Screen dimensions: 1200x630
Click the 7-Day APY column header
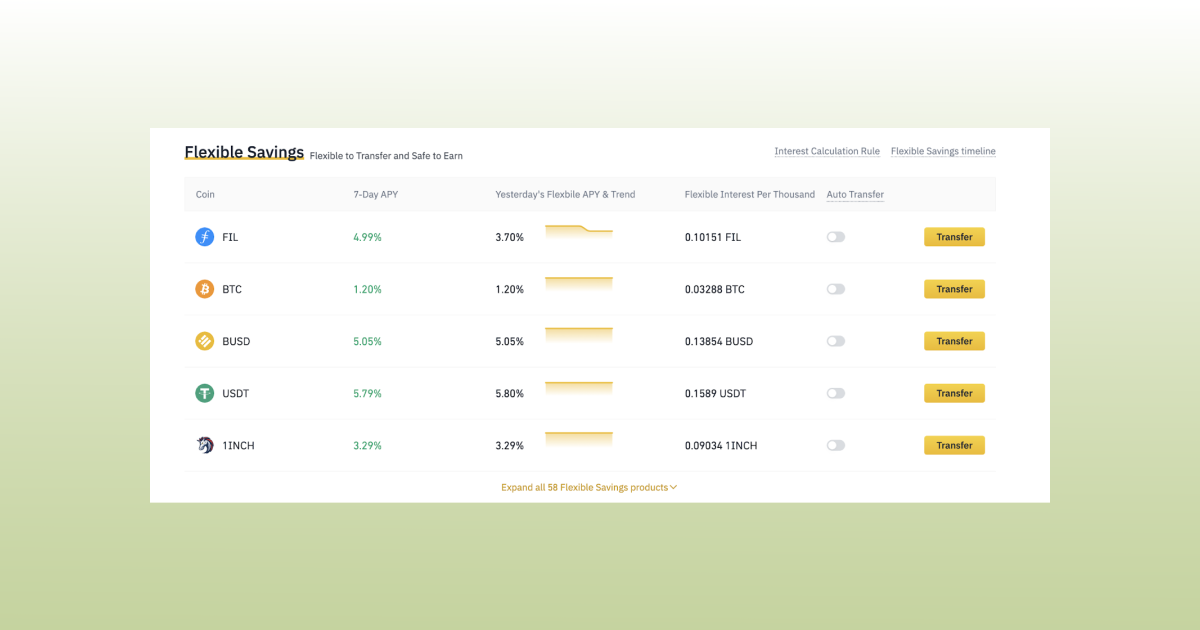point(375,194)
